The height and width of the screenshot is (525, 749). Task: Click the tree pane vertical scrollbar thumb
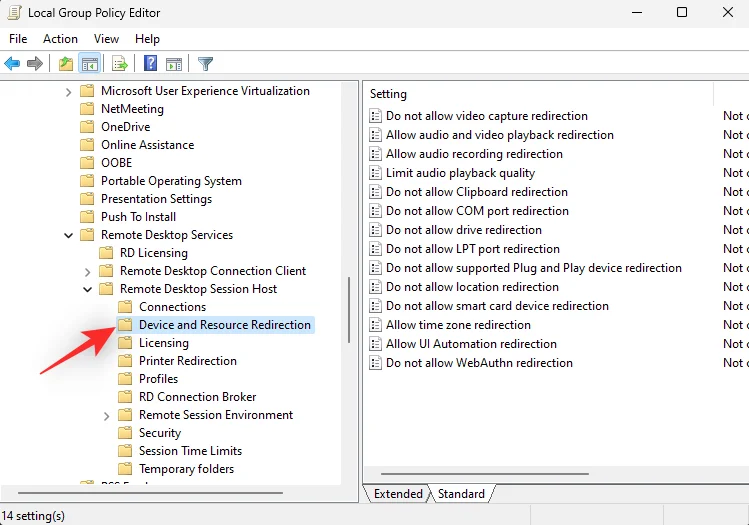tap(349, 310)
